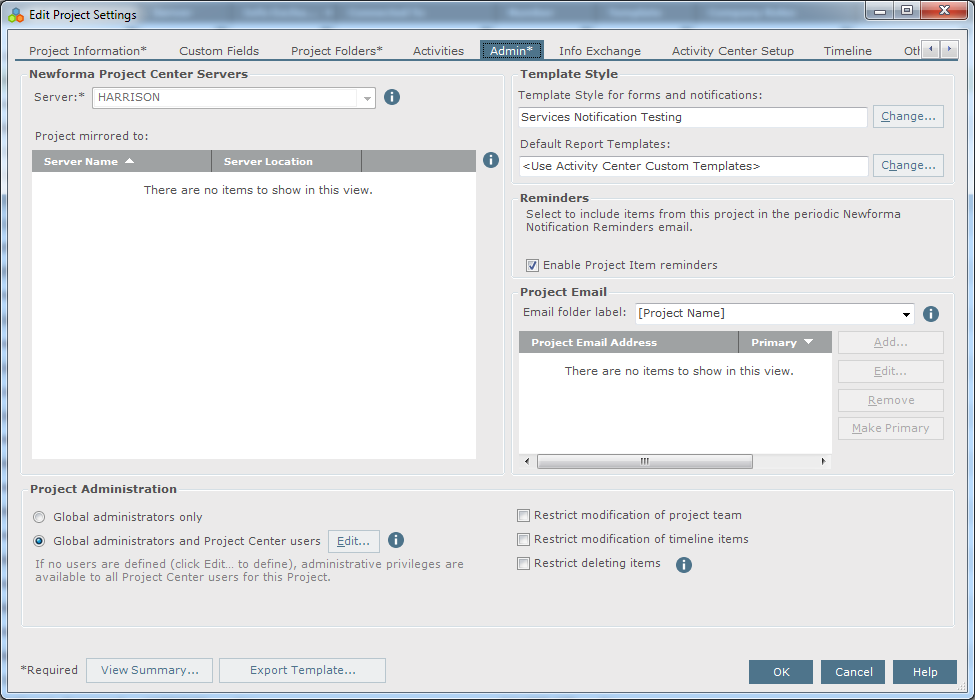This screenshot has width=975, height=700.
Task: Click Change for Default Report Templates
Action: point(908,165)
